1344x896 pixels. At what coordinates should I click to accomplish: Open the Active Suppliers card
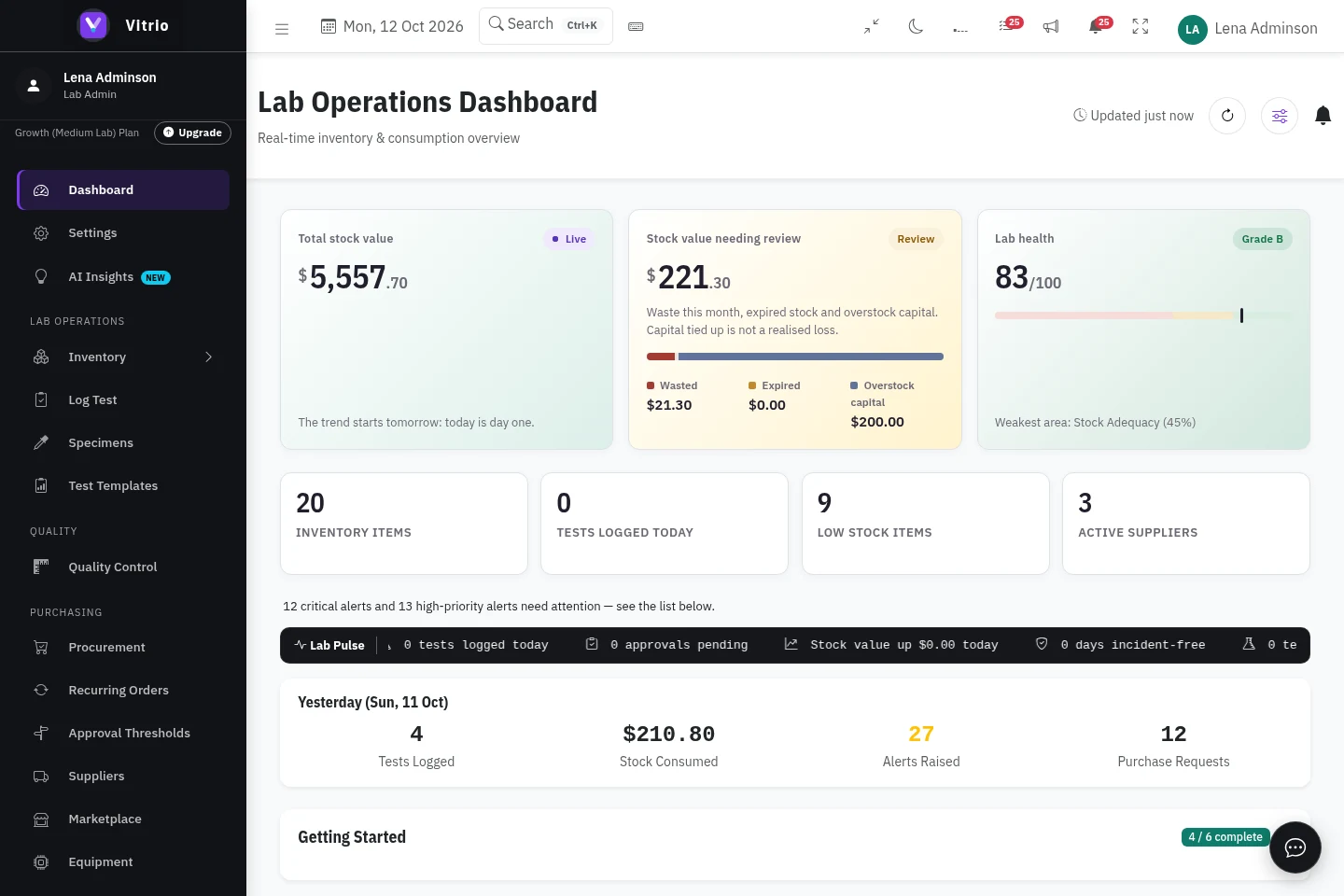(x=1186, y=524)
